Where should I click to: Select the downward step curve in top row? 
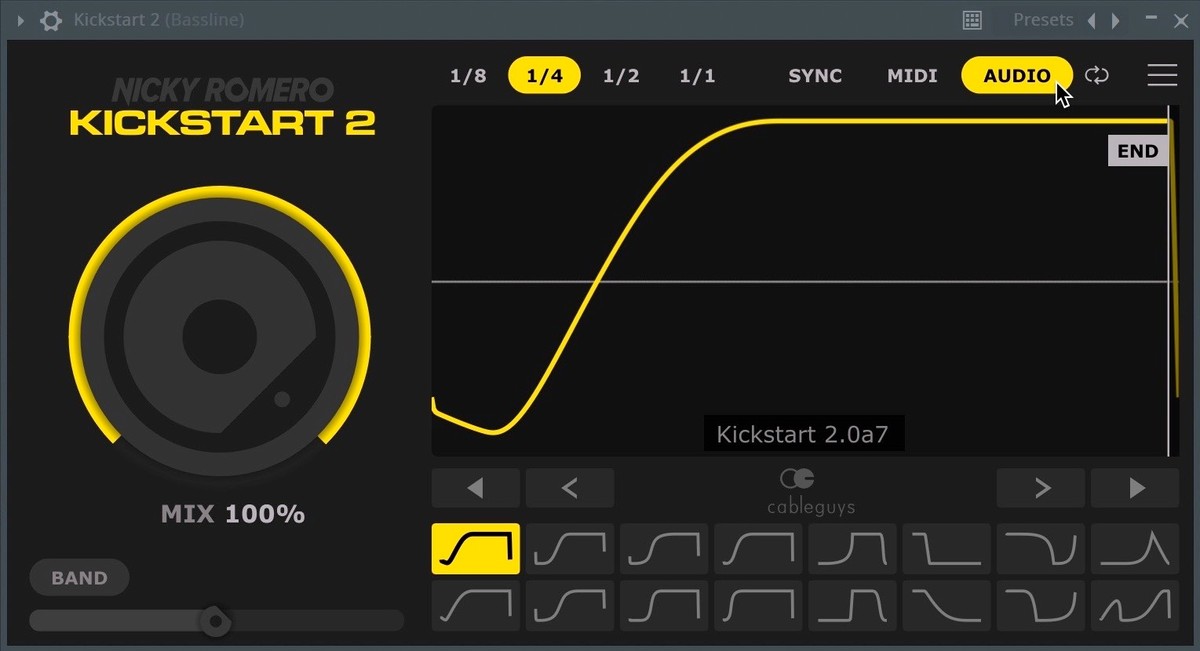pos(946,549)
